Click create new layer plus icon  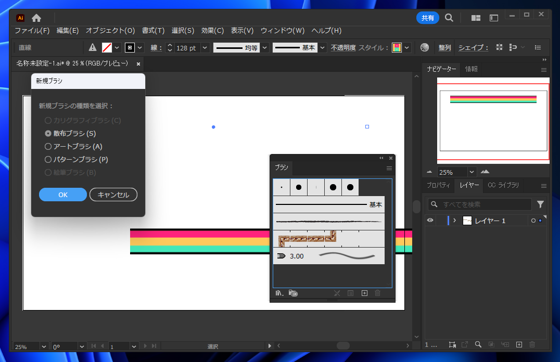(x=519, y=345)
